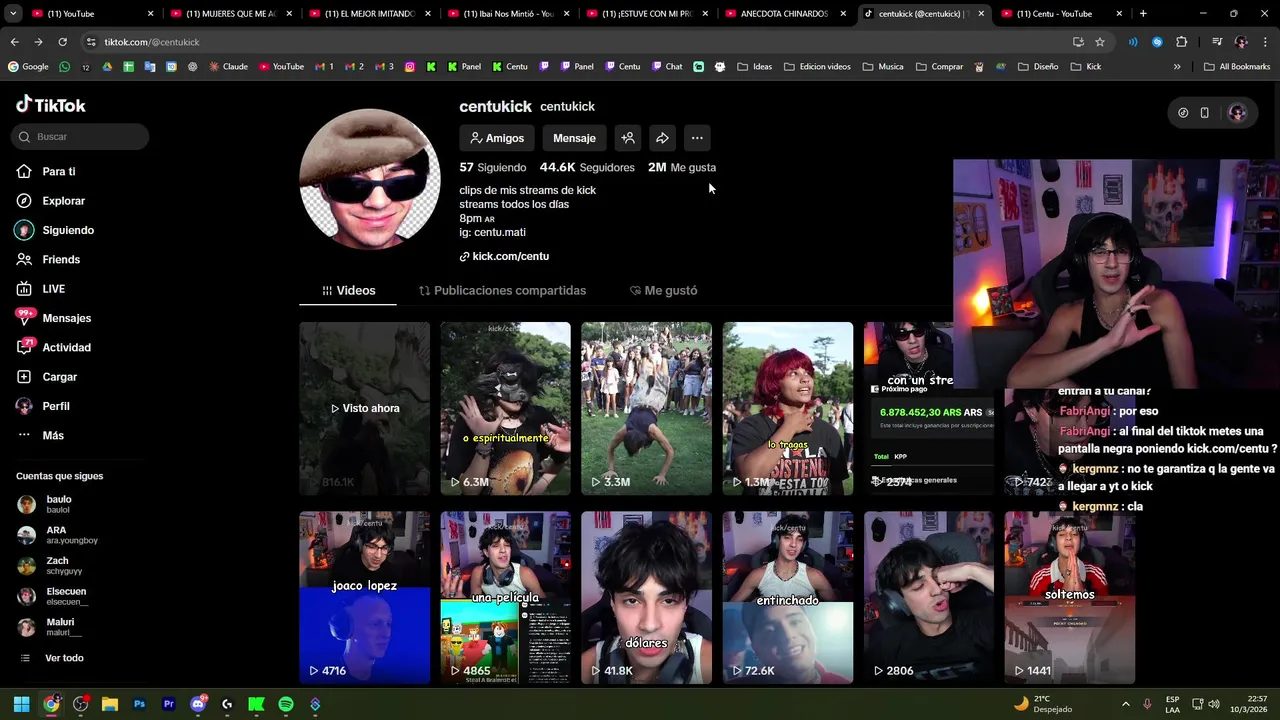
Task: Click the Amigos button on the profile
Action: tap(497, 138)
